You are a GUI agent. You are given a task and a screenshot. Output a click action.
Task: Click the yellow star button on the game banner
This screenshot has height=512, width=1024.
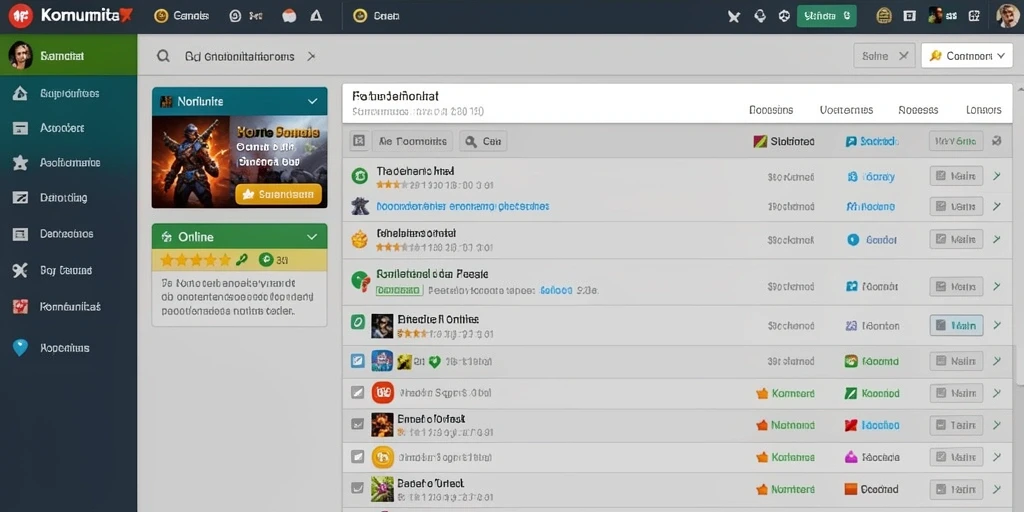(x=278, y=194)
